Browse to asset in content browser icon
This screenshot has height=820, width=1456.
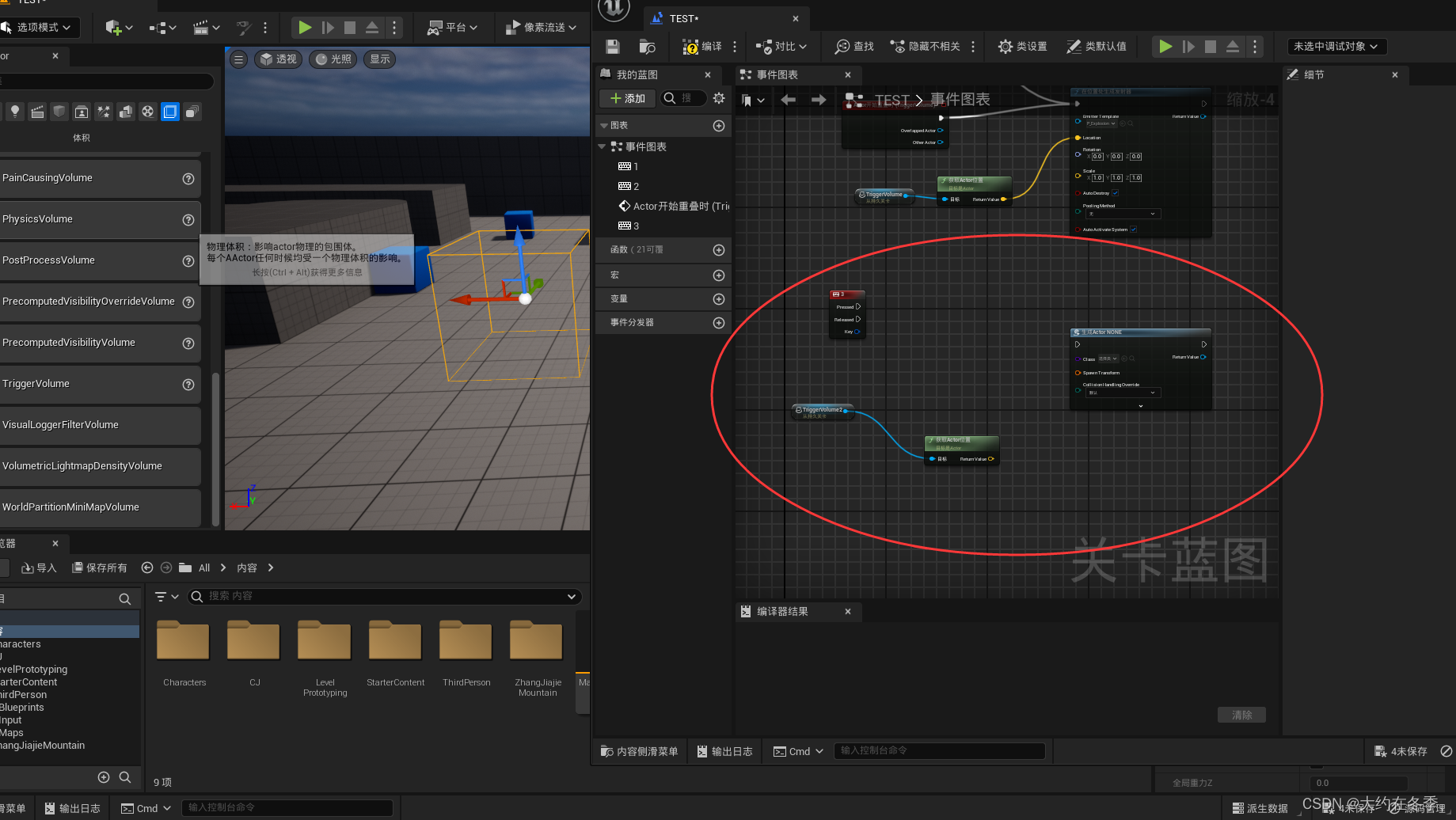(647, 47)
